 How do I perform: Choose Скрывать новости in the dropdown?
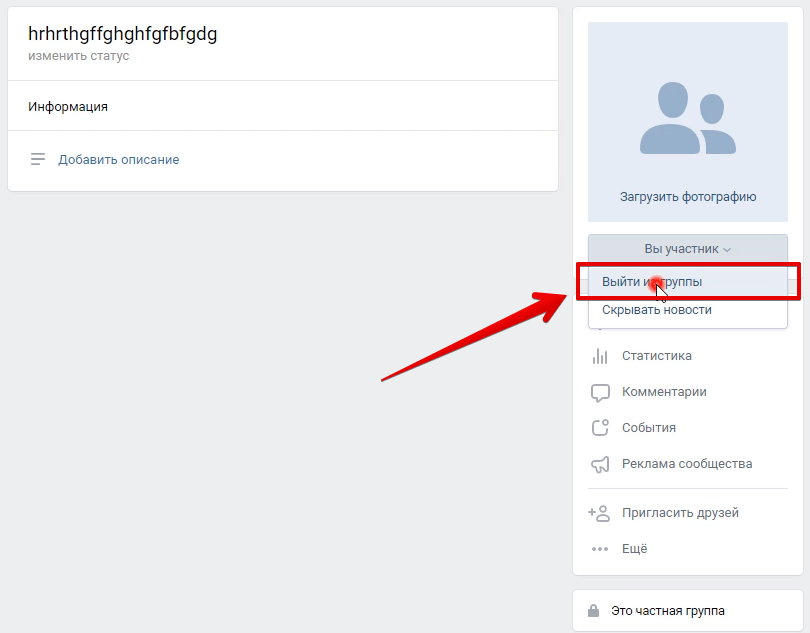coord(688,310)
